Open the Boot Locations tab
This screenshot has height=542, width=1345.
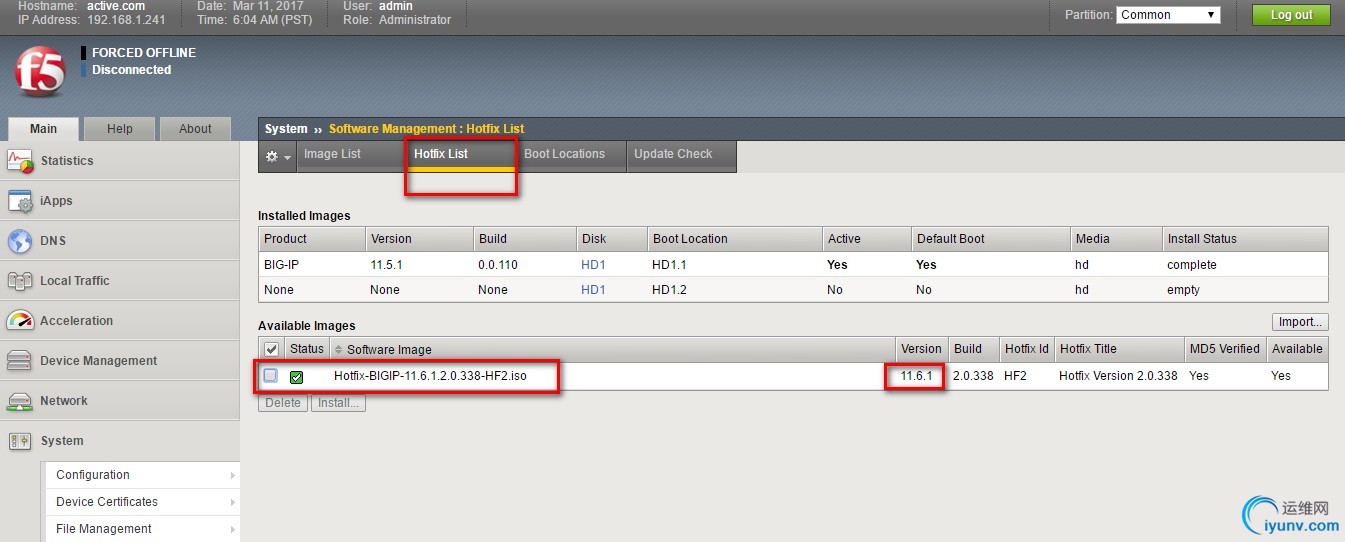tap(571, 155)
